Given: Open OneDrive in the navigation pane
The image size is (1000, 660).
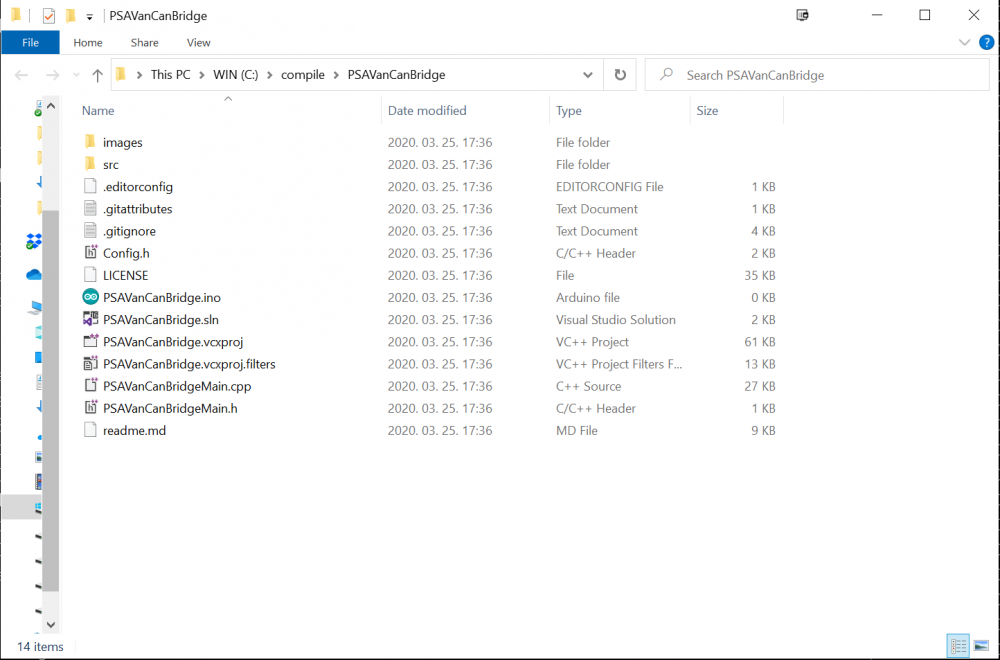Looking at the screenshot, I should click(34, 275).
